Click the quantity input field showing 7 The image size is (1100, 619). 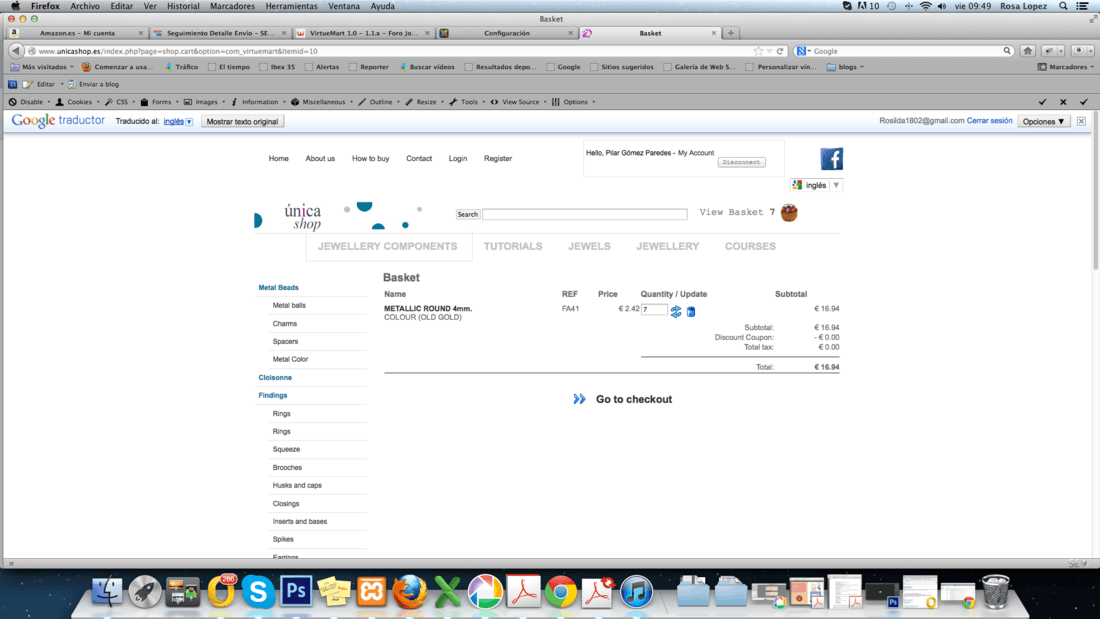[654, 310]
